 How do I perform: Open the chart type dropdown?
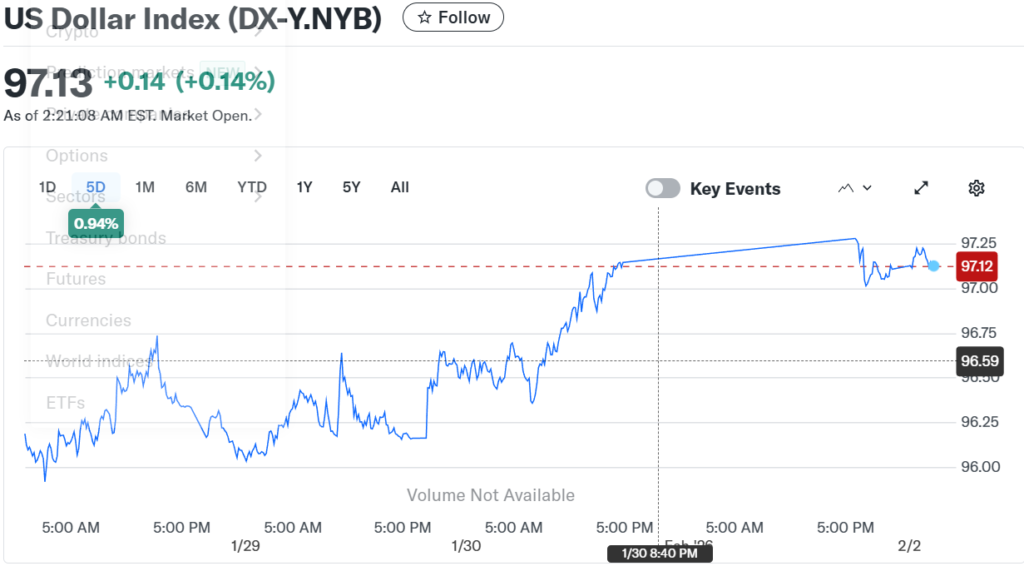[855, 188]
